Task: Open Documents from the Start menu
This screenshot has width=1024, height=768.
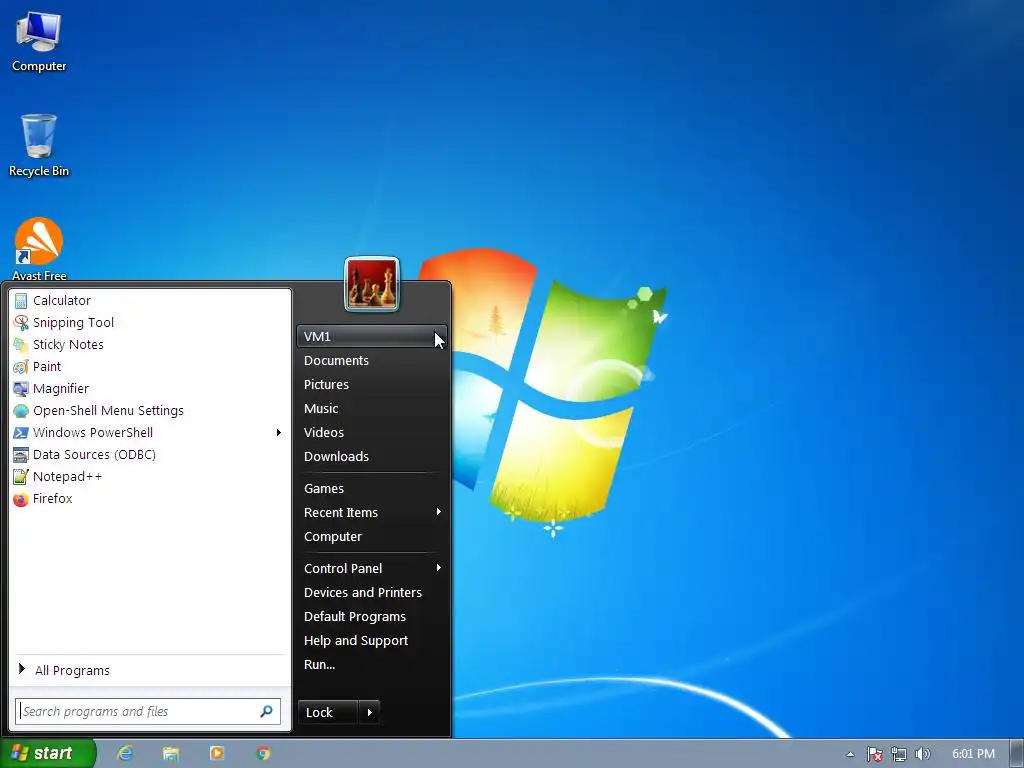Action: point(372,360)
